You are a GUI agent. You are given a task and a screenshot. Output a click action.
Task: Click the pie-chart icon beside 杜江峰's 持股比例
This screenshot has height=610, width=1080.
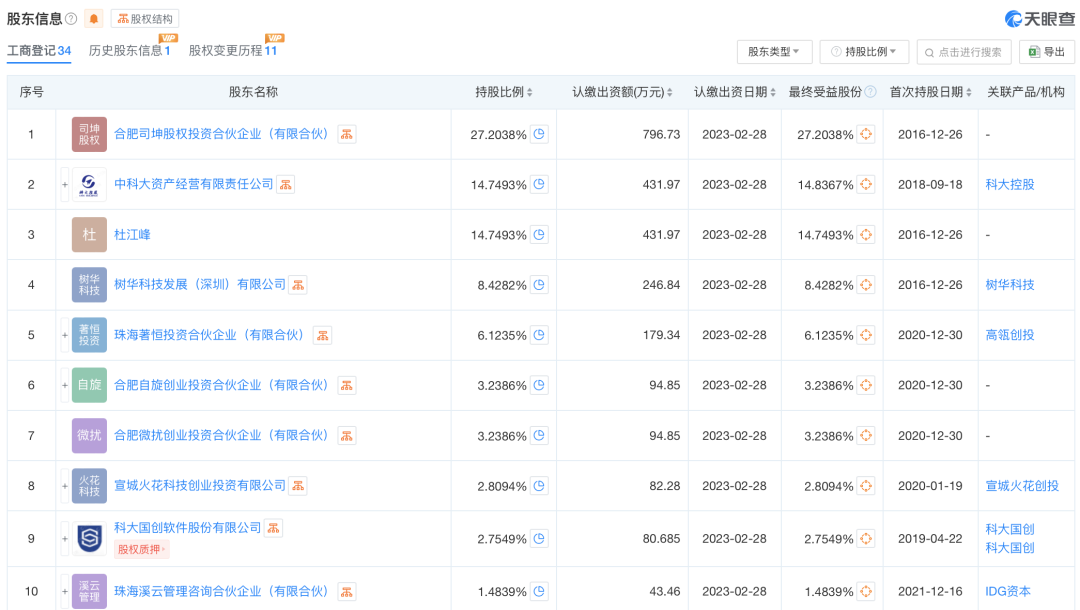pos(539,234)
